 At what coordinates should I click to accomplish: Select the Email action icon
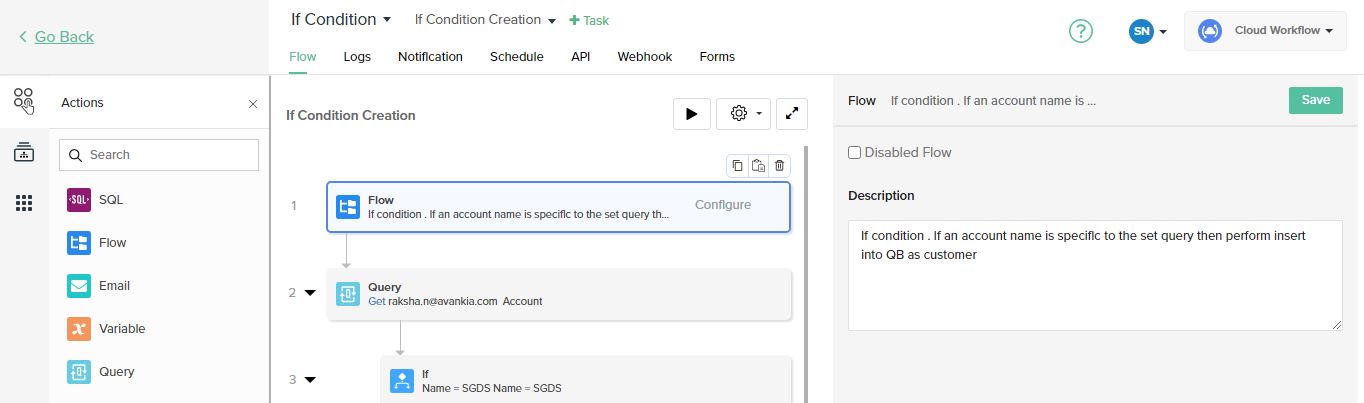pyautogui.click(x=79, y=286)
